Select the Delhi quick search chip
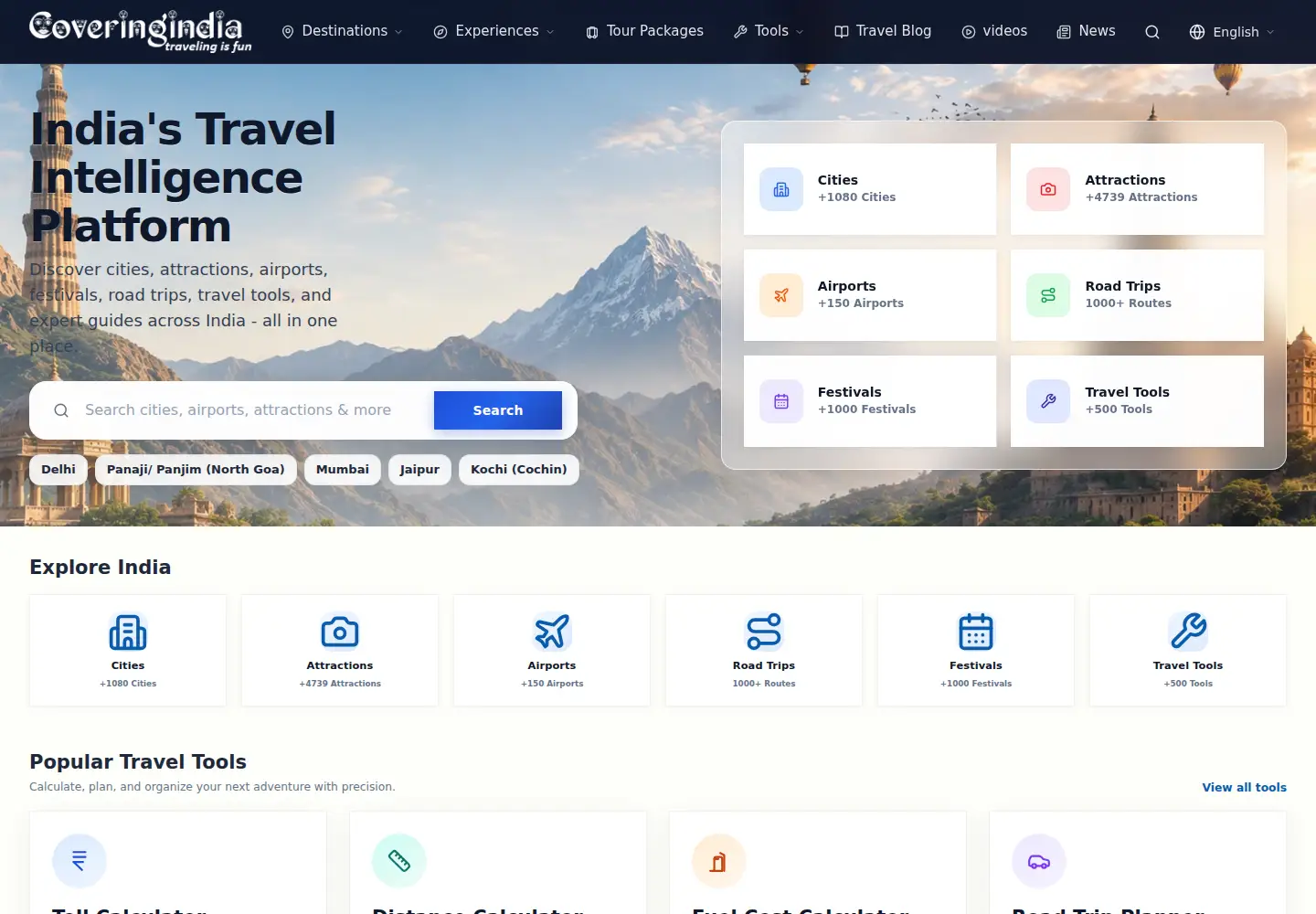The width and height of the screenshot is (1316, 914). pyautogui.click(x=58, y=470)
